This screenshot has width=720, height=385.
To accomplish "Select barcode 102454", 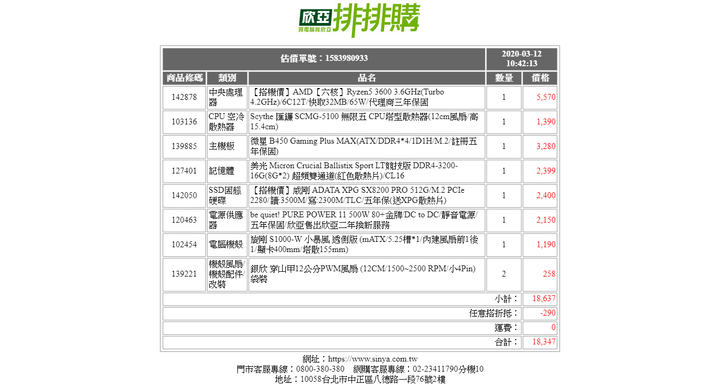I will click(184, 244).
